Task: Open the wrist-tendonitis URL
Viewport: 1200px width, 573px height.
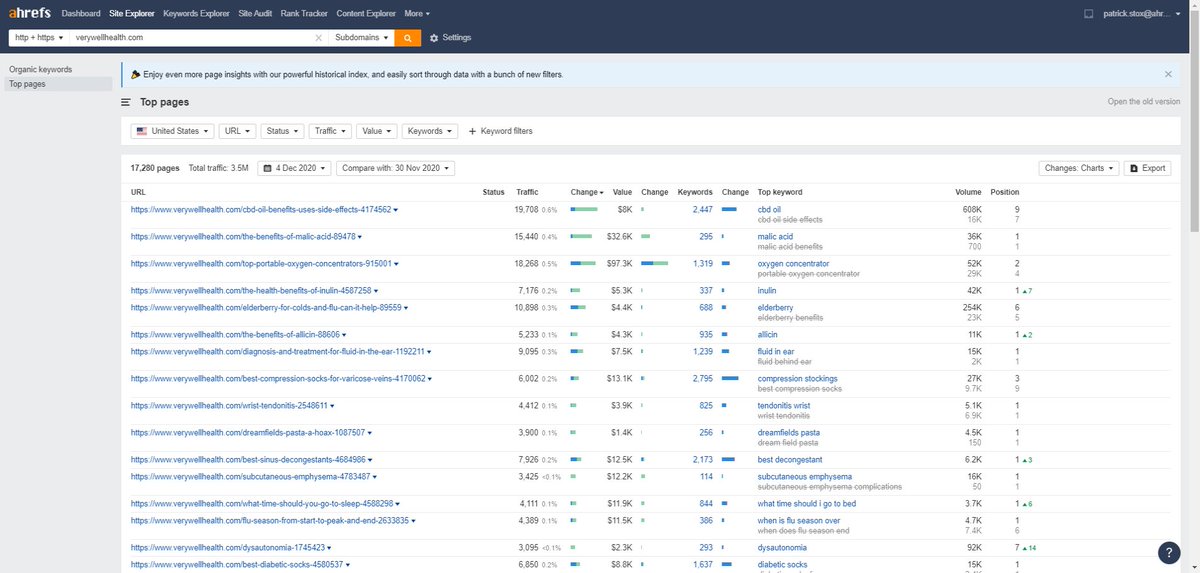Action: pyautogui.click(x=229, y=405)
